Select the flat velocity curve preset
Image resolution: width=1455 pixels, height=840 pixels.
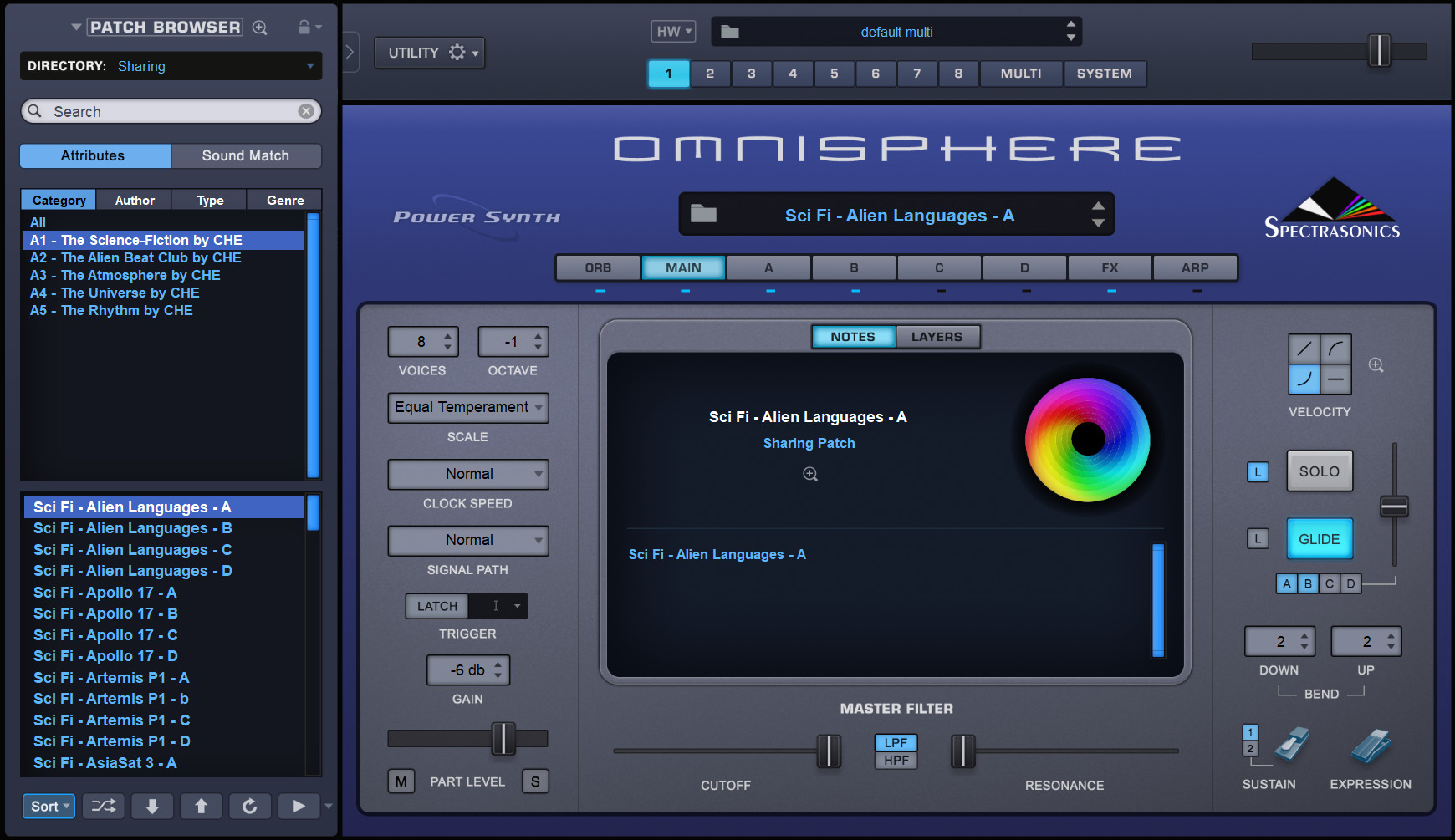click(1336, 379)
